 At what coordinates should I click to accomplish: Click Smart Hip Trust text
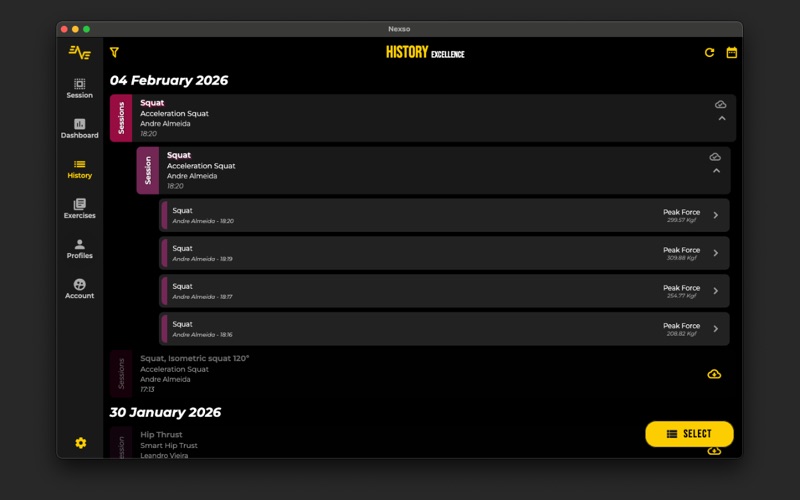(169, 445)
